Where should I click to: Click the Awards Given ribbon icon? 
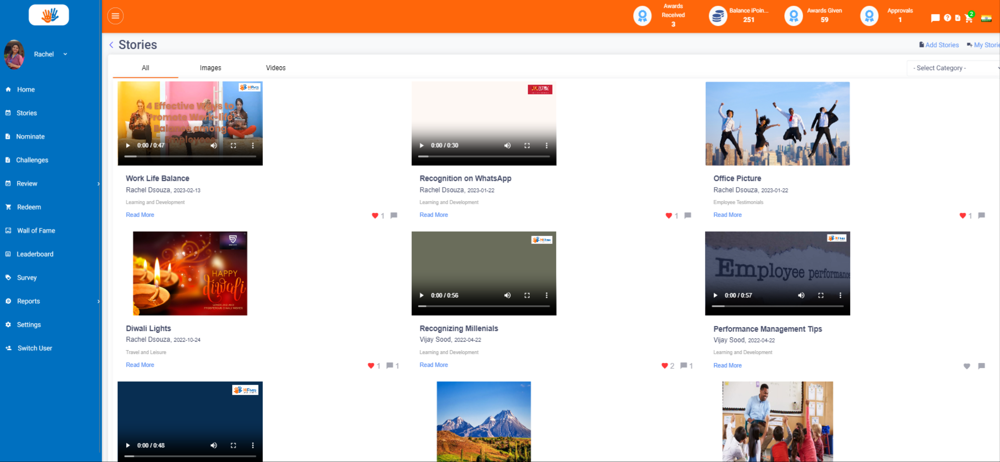(x=793, y=16)
